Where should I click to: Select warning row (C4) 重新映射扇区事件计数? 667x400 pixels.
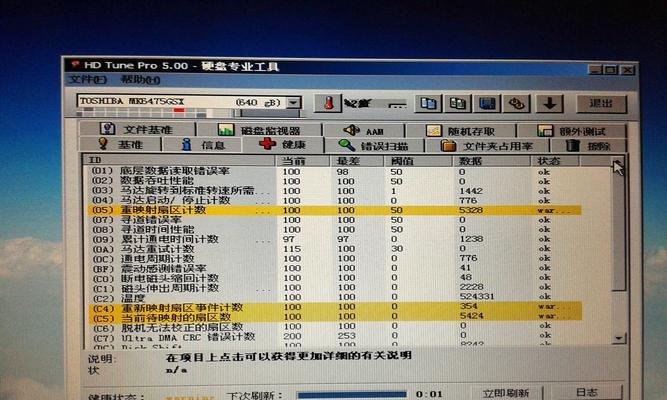pos(334,307)
